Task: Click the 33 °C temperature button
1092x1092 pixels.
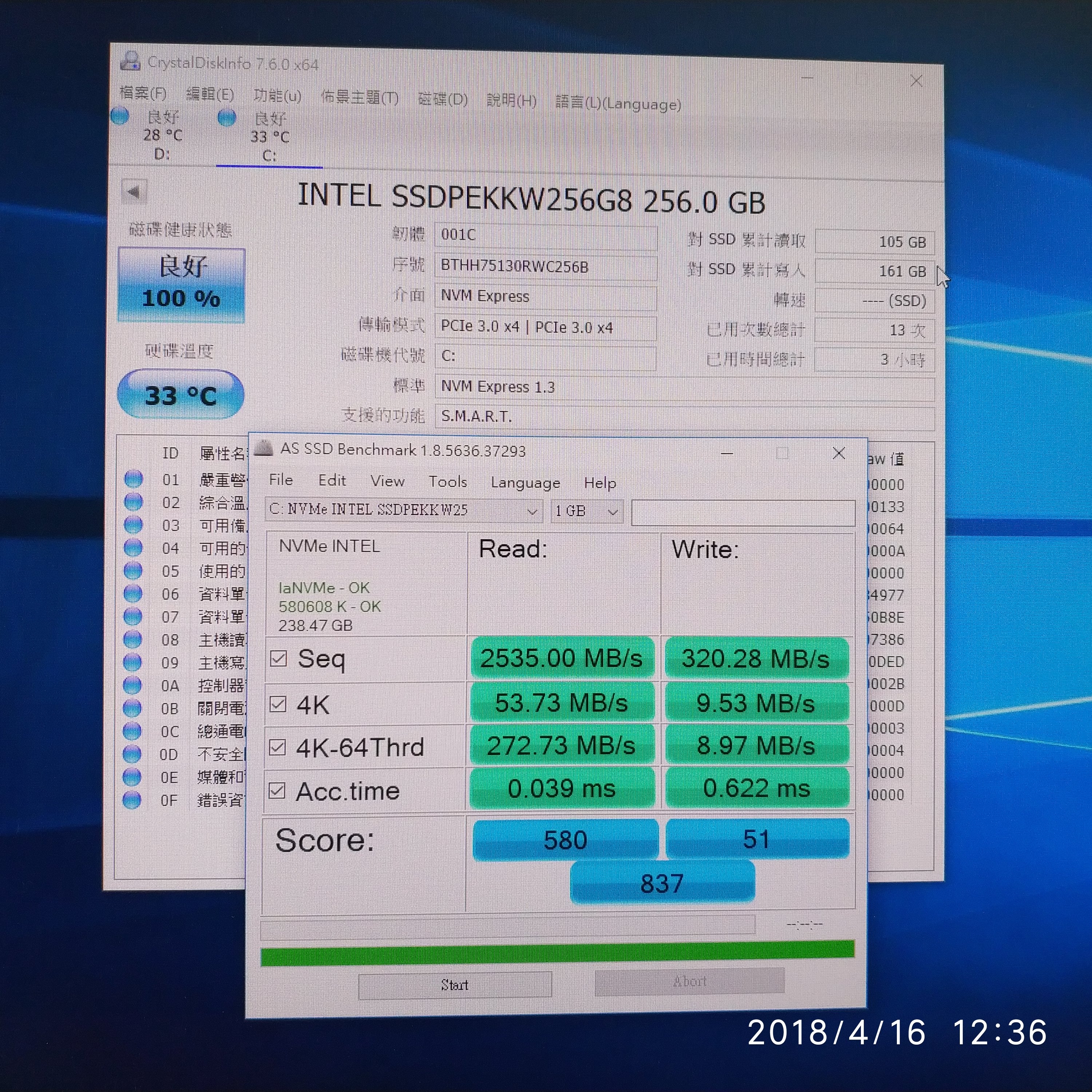Action: 180,395
